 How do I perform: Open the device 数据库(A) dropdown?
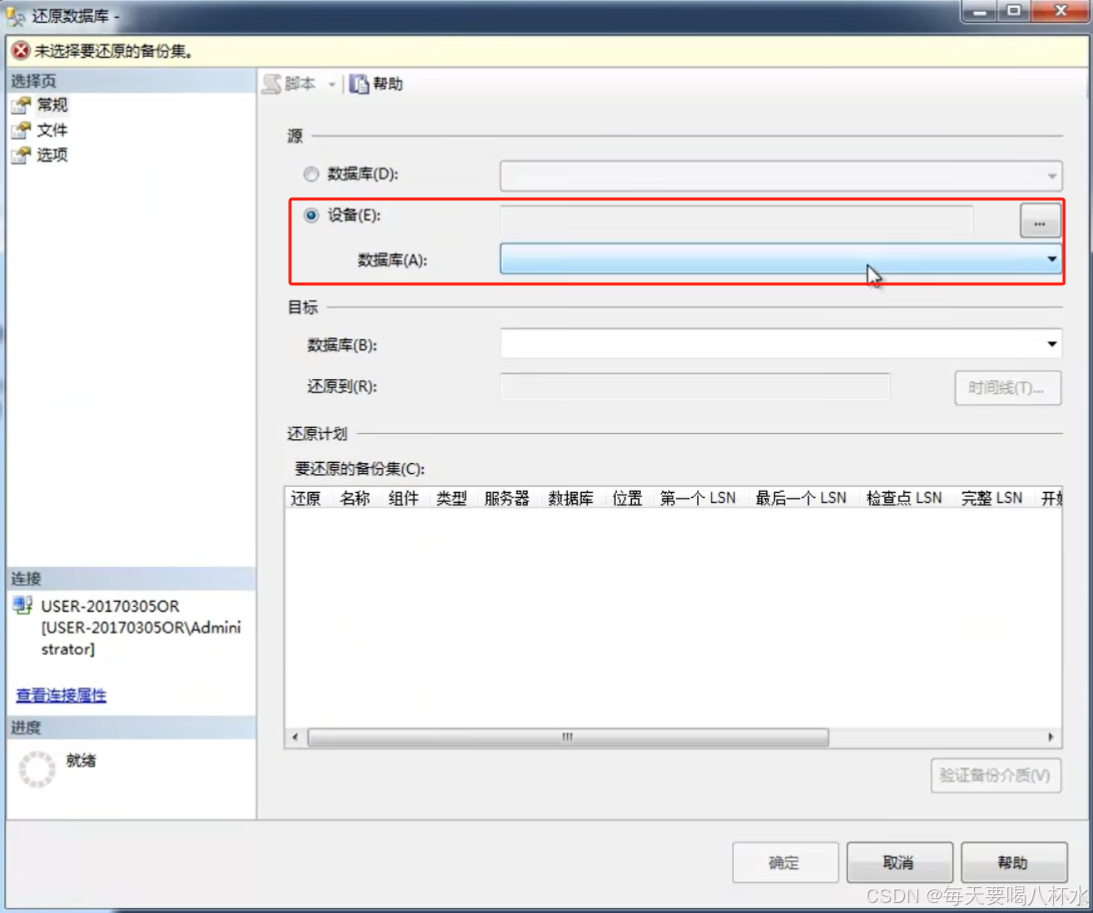(781, 259)
